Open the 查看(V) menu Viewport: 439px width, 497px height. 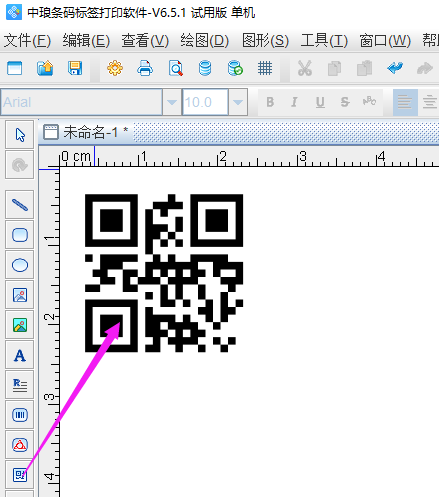pyautogui.click(x=145, y=41)
